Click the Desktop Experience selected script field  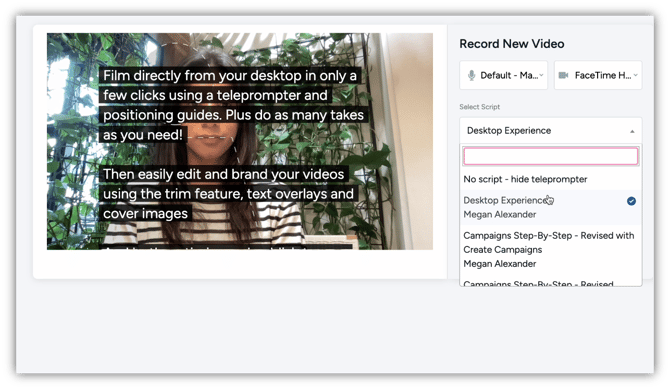(551, 130)
